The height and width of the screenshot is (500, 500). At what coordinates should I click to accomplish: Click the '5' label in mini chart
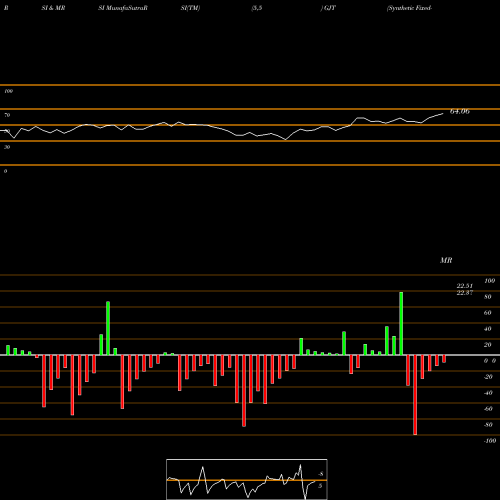click(x=320, y=486)
